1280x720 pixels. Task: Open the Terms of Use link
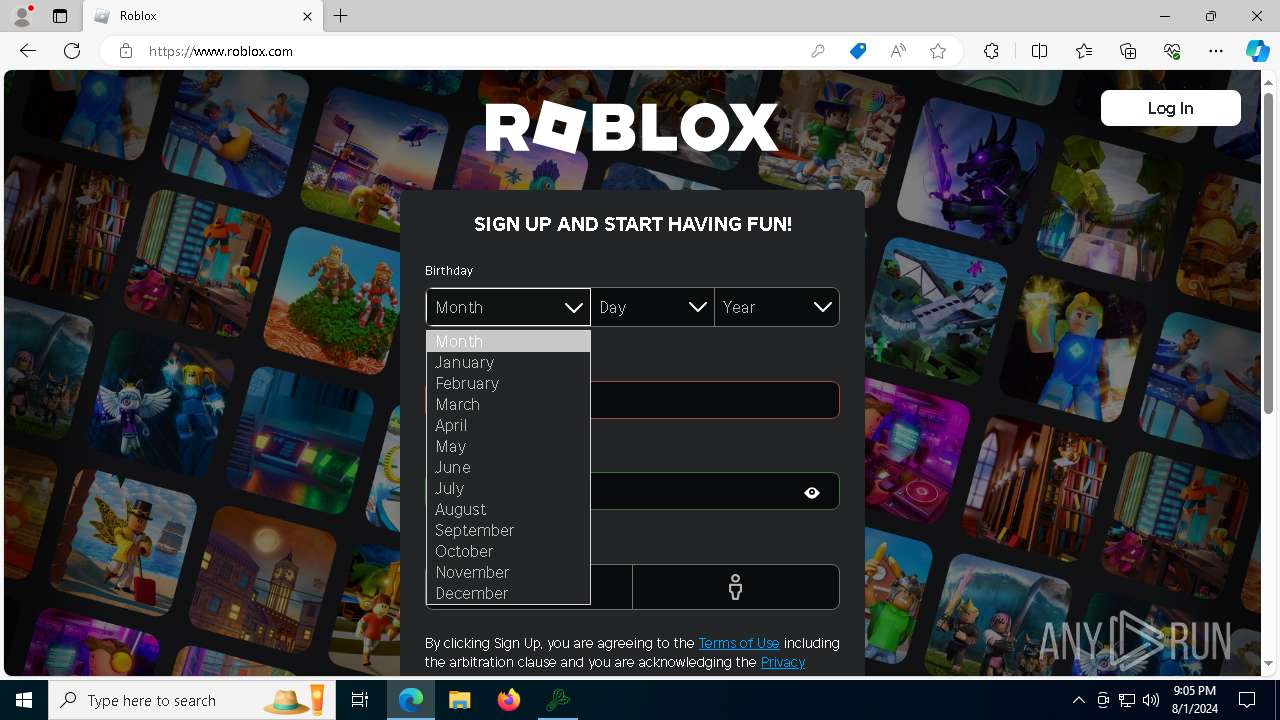pos(739,643)
